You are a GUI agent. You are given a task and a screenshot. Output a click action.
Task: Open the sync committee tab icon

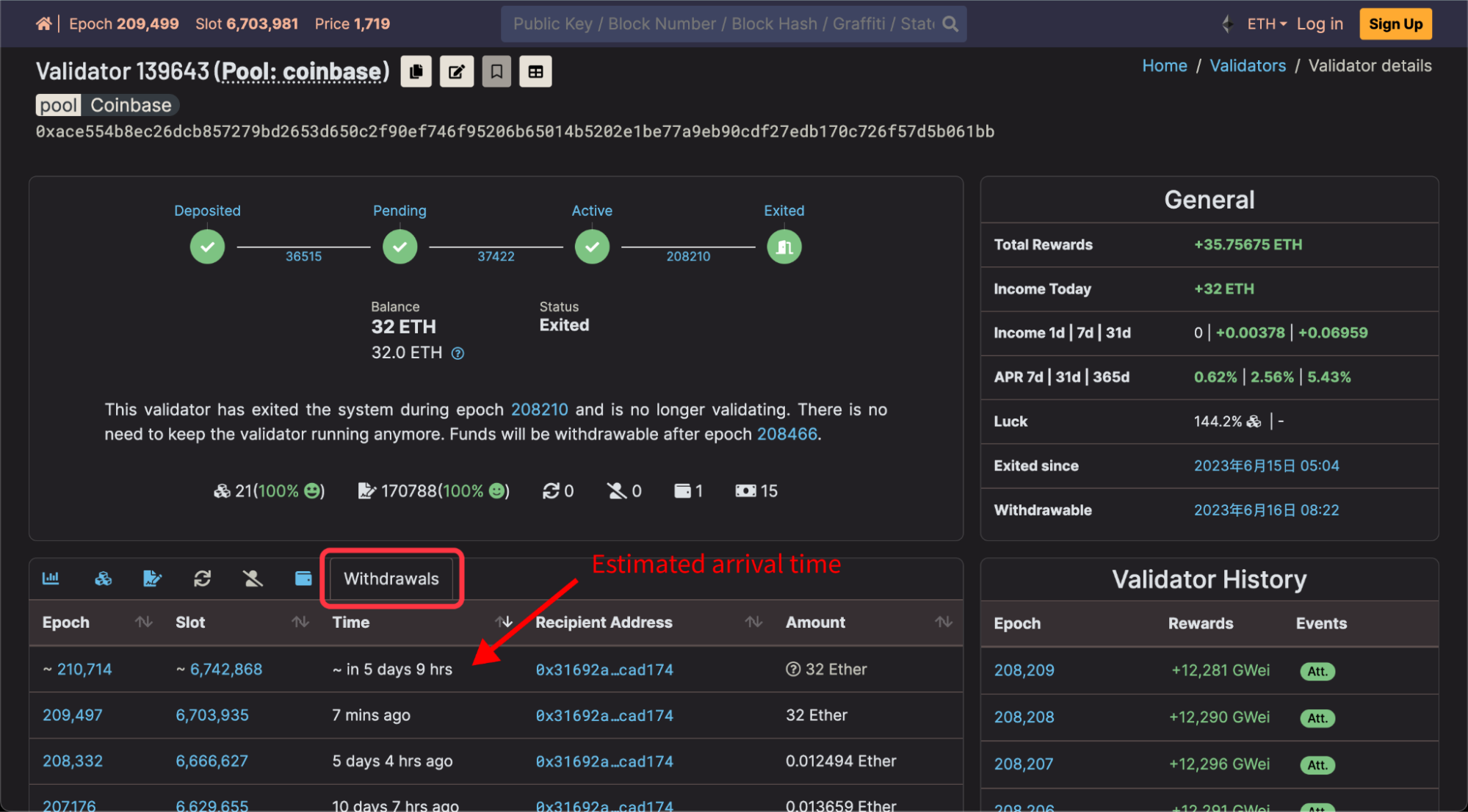pyautogui.click(x=202, y=579)
